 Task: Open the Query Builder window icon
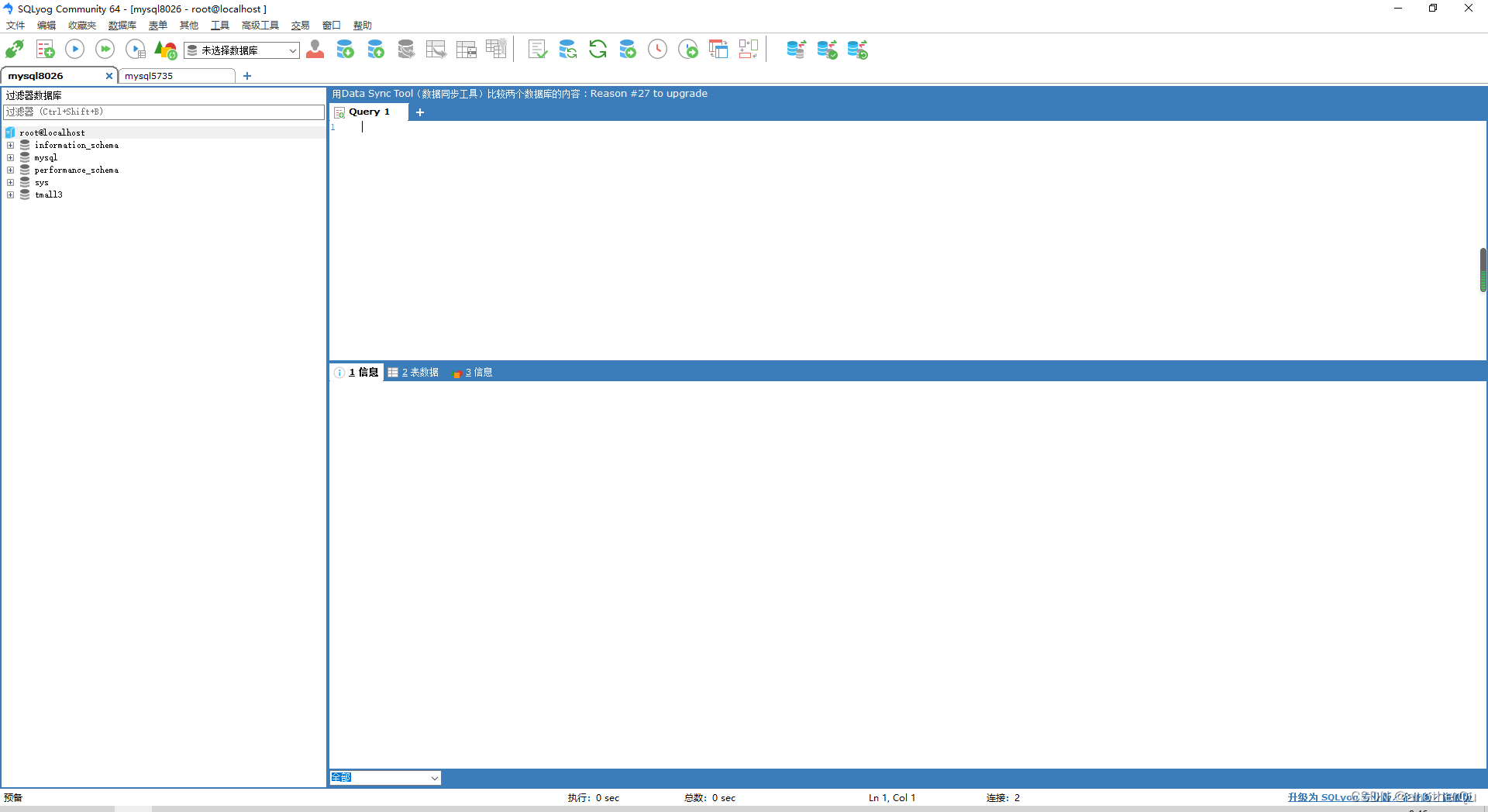coord(718,50)
